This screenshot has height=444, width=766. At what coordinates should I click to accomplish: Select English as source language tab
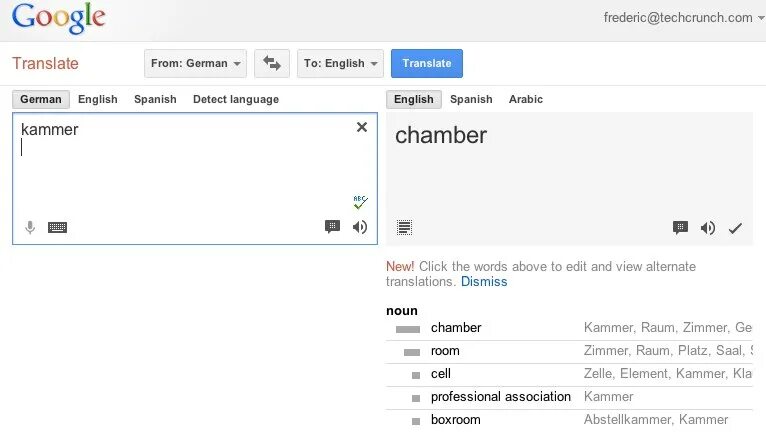(x=98, y=99)
